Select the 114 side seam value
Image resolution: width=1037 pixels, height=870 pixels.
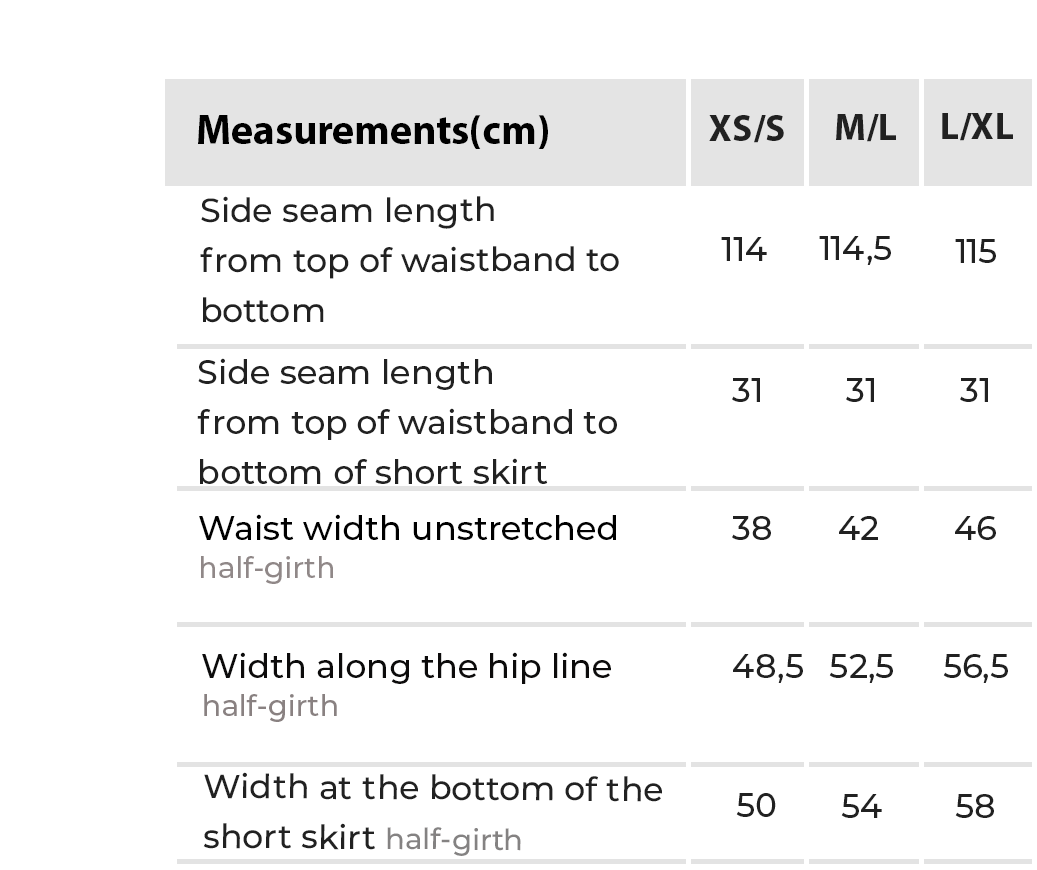pos(744,249)
